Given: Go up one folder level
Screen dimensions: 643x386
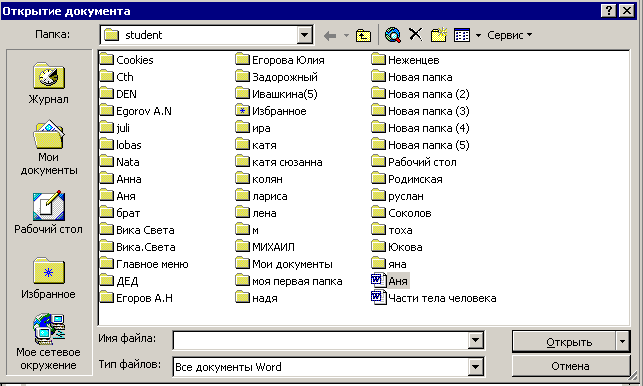Looking at the screenshot, I should pos(363,36).
